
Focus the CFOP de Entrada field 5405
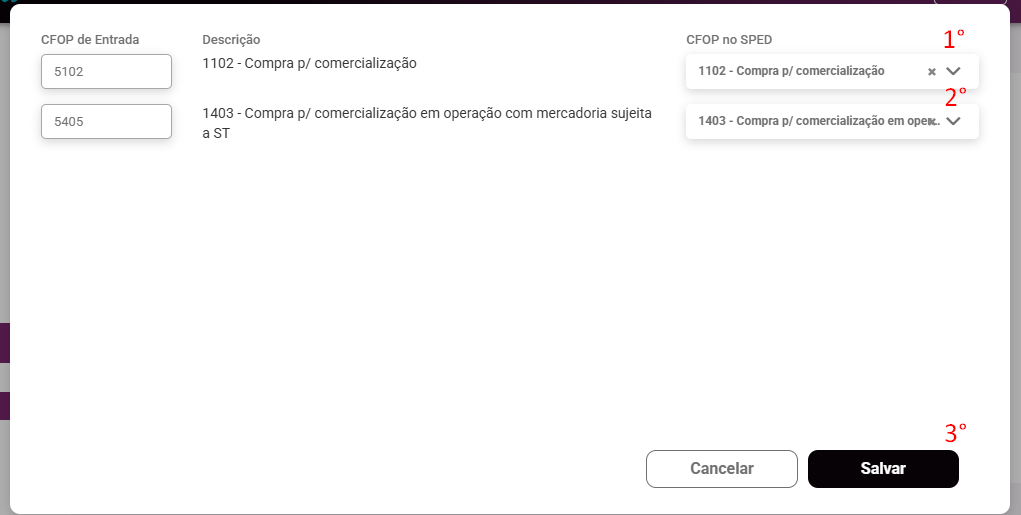pyautogui.click(x=106, y=122)
